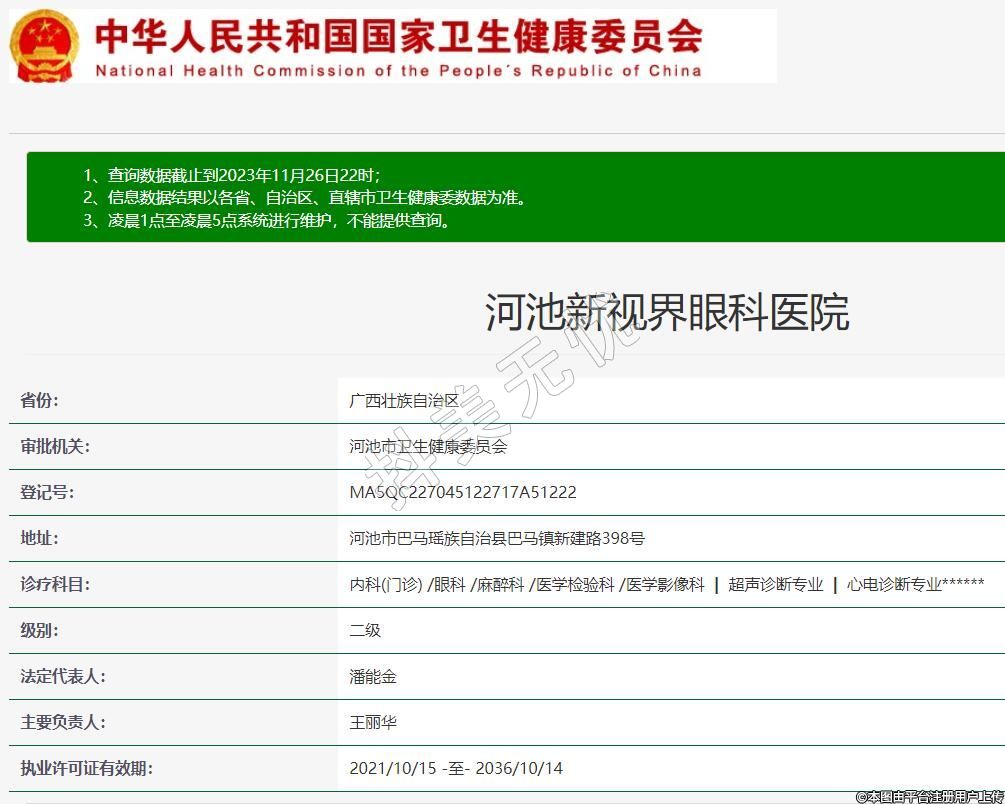Click the national emblem logo
The width and height of the screenshot is (1005, 804).
[45, 46]
